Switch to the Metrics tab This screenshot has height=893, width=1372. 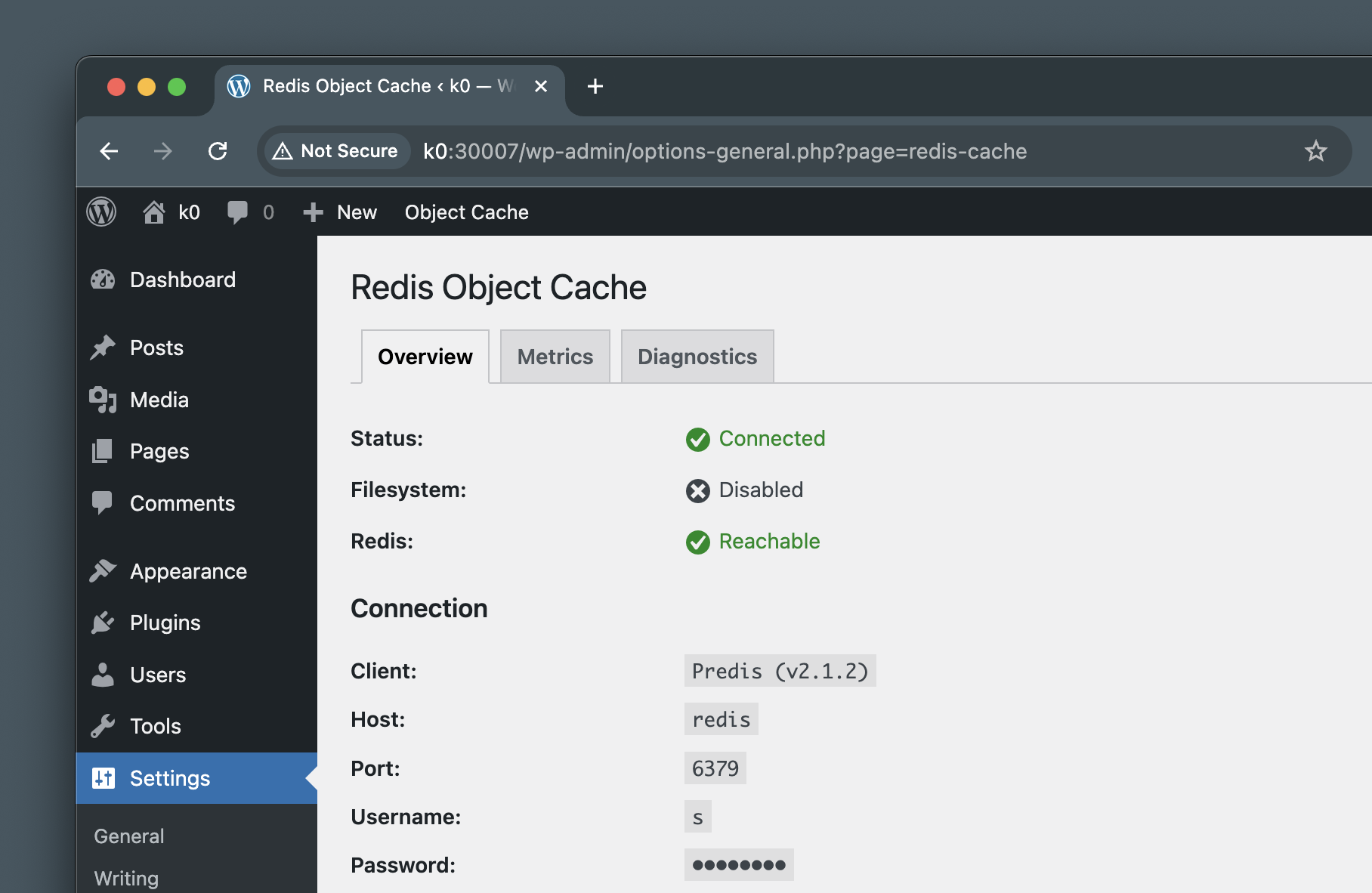555,357
